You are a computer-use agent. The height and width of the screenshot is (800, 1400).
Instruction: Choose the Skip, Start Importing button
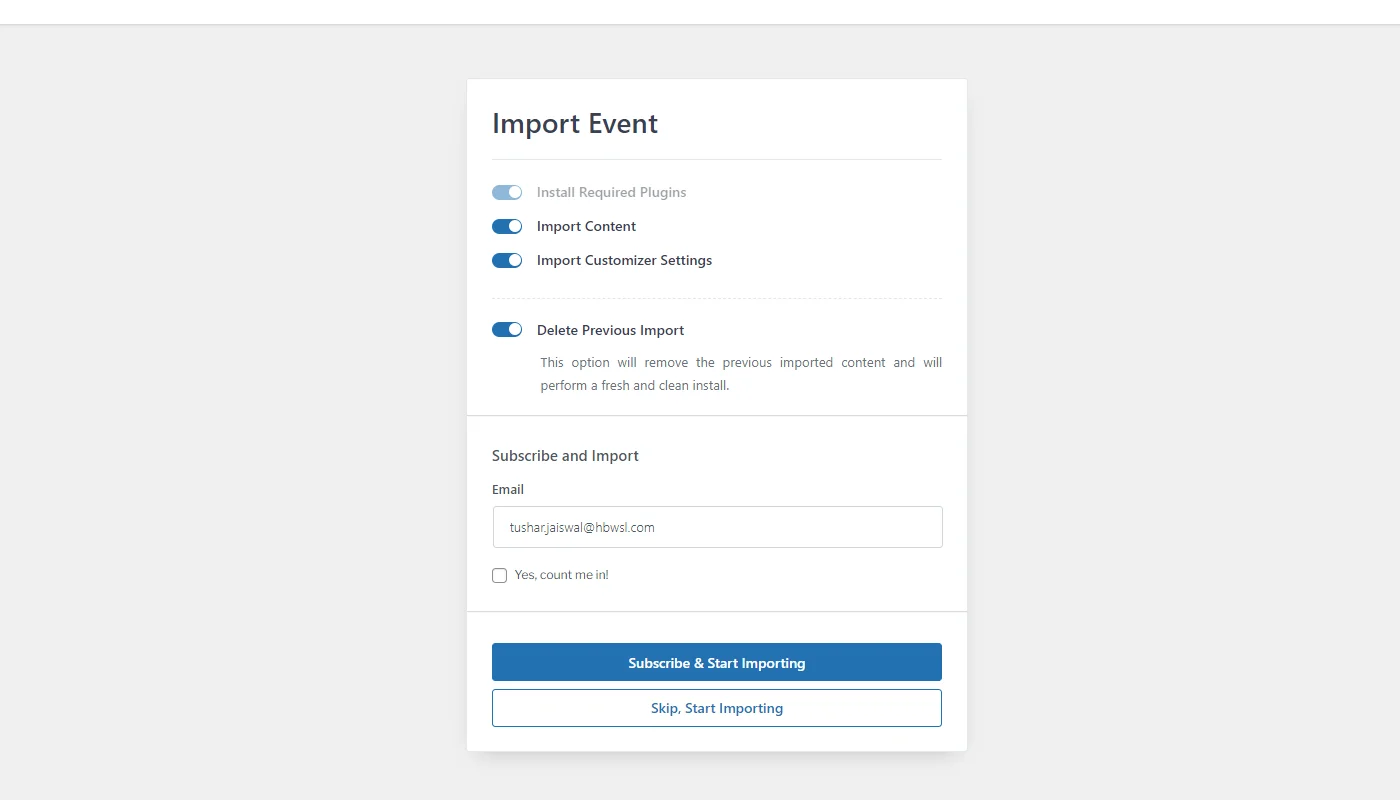tap(717, 708)
